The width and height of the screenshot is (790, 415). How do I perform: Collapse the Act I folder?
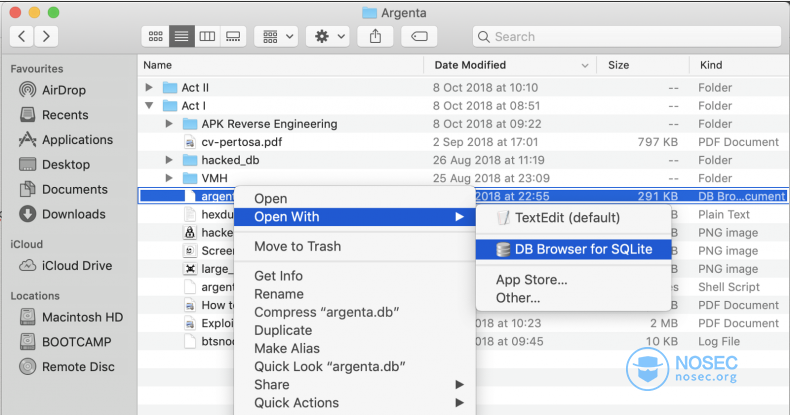150,106
